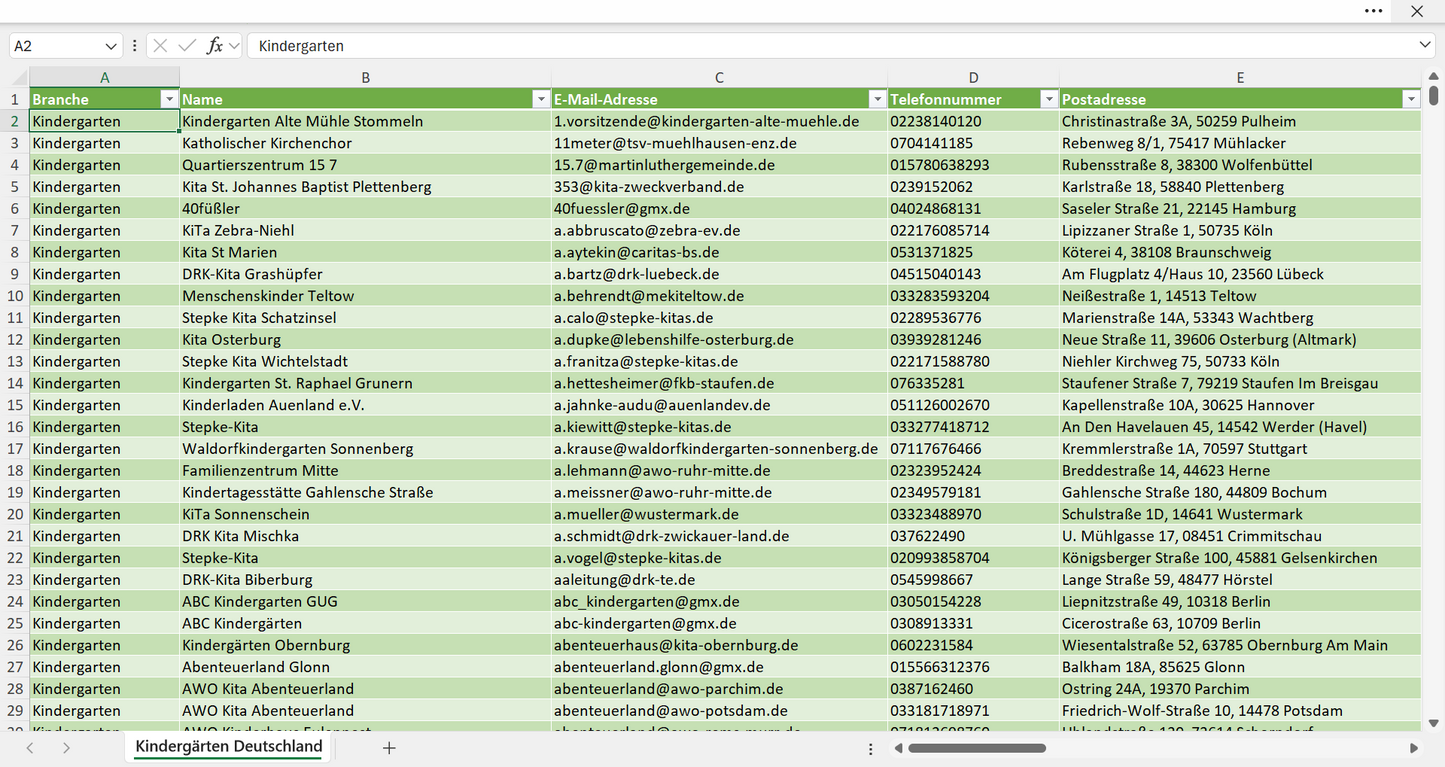Image resolution: width=1445 pixels, height=767 pixels.
Task: Select column A header
Action: (105, 77)
